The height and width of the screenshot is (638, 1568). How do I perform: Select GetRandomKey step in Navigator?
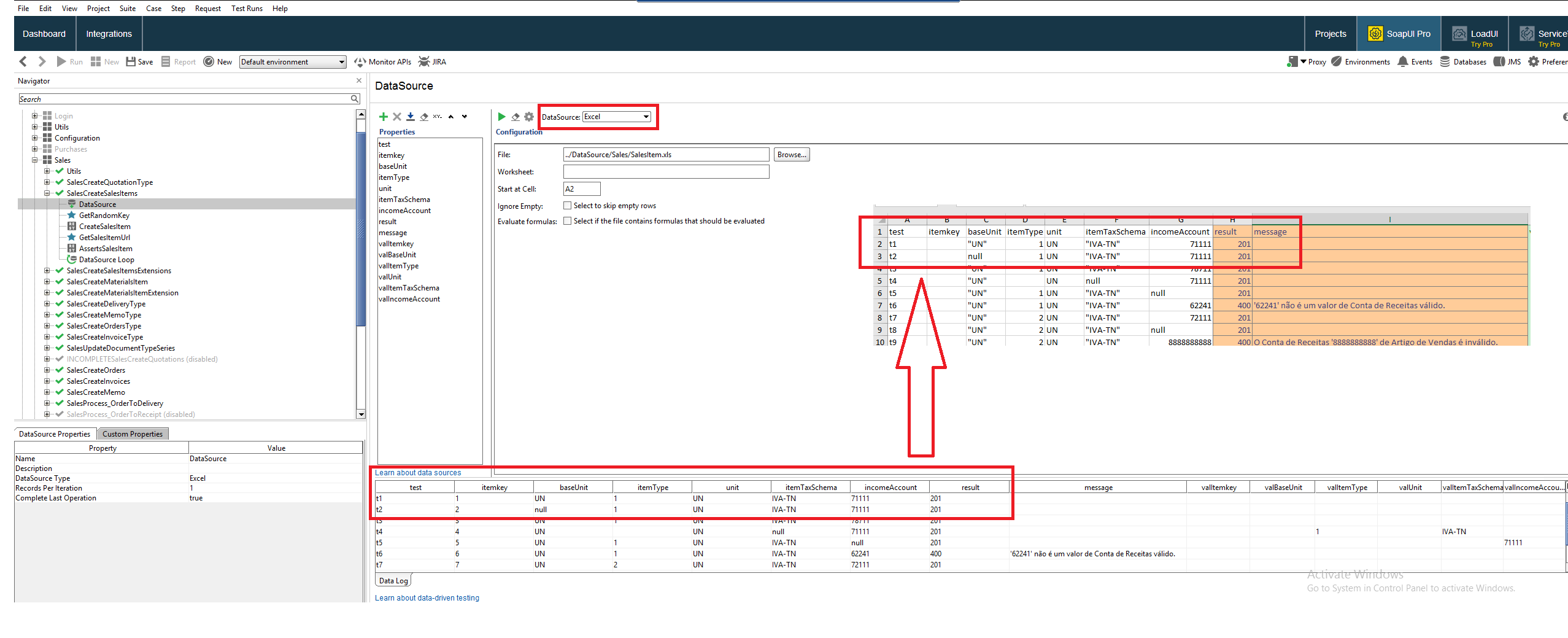(104, 216)
